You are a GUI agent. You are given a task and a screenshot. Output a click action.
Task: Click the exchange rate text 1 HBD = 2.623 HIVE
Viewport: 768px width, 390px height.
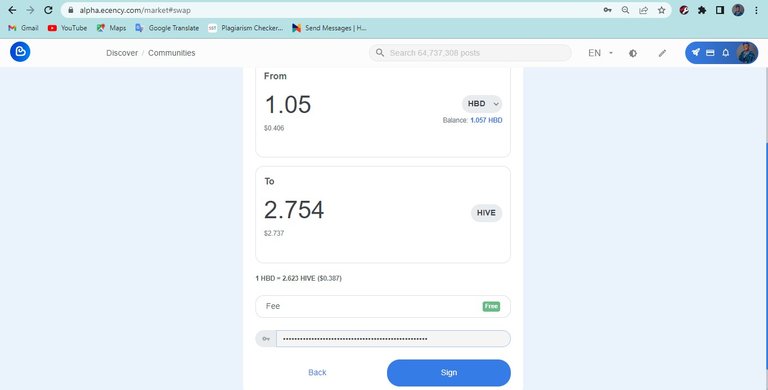point(299,278)
